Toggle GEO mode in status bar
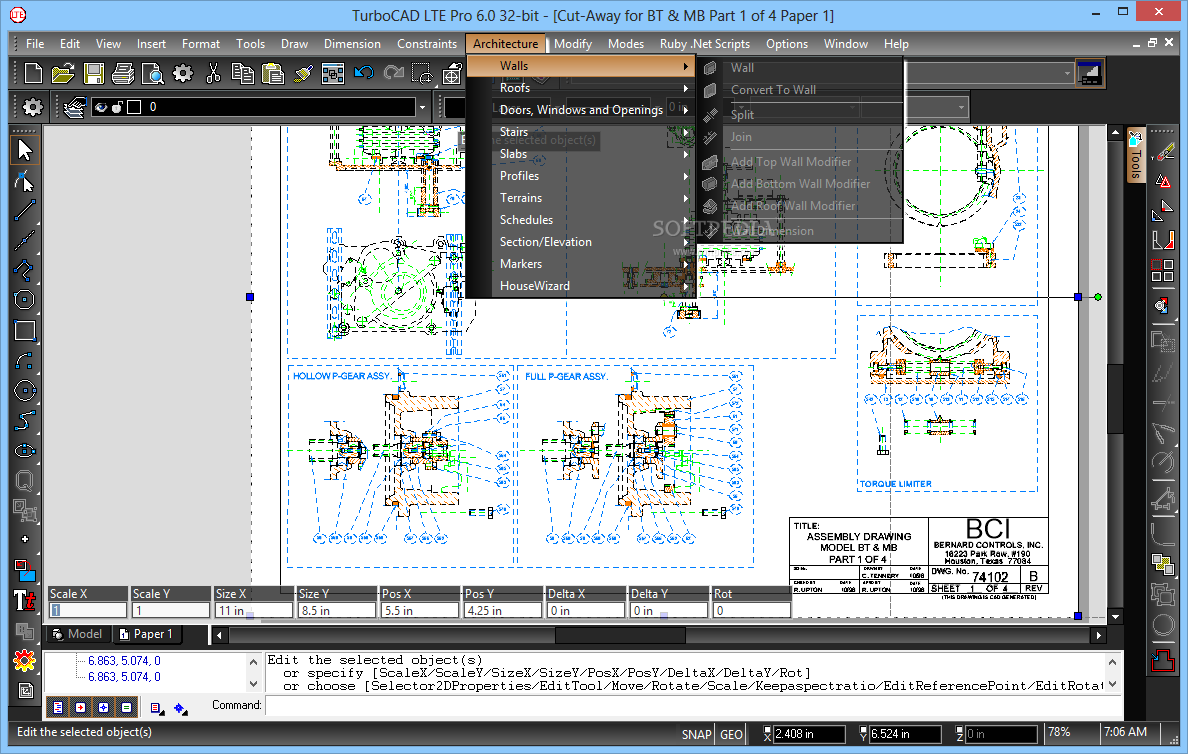This screenshot has height=754, width=1188. tap(731, 734)
